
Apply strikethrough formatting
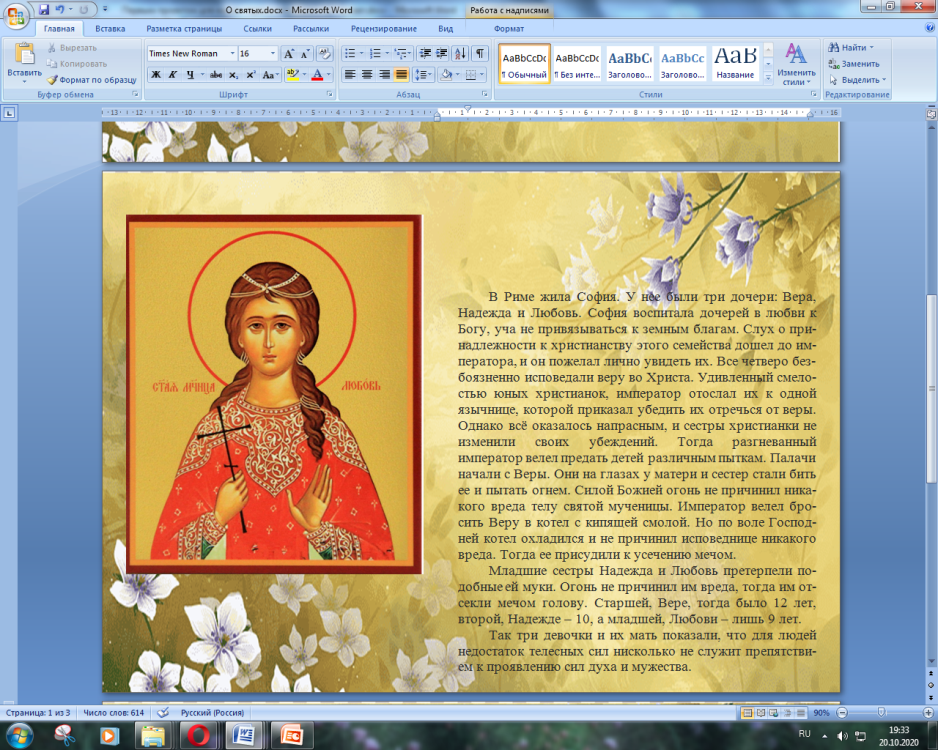coord(214,75)
